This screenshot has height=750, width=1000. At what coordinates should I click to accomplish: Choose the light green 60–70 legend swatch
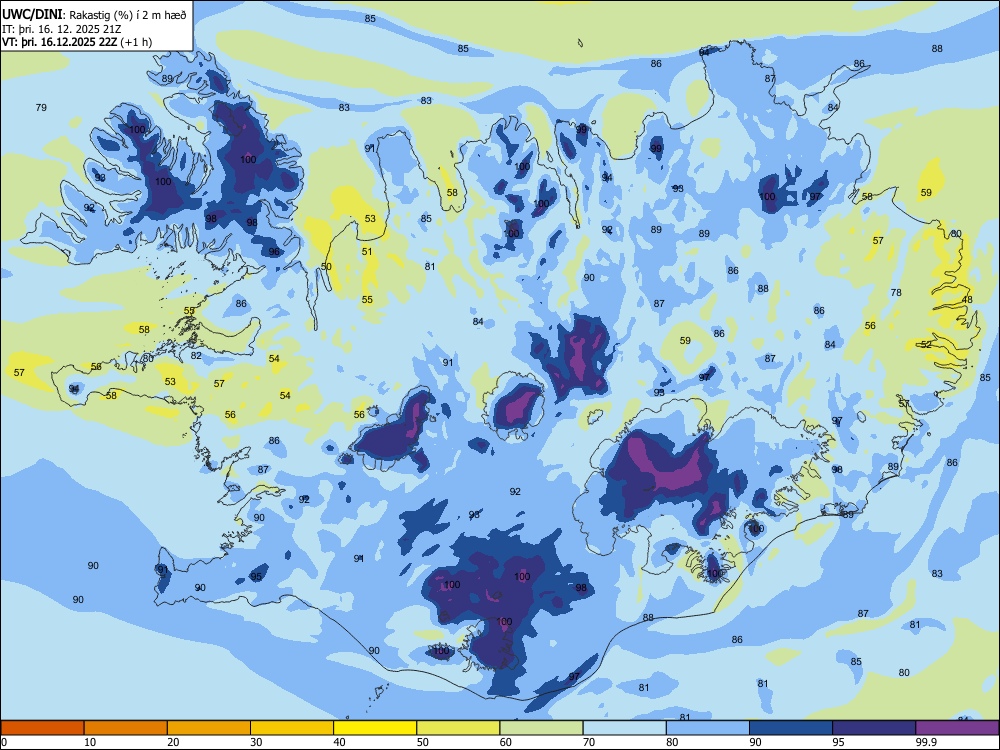tap(541, 728)
